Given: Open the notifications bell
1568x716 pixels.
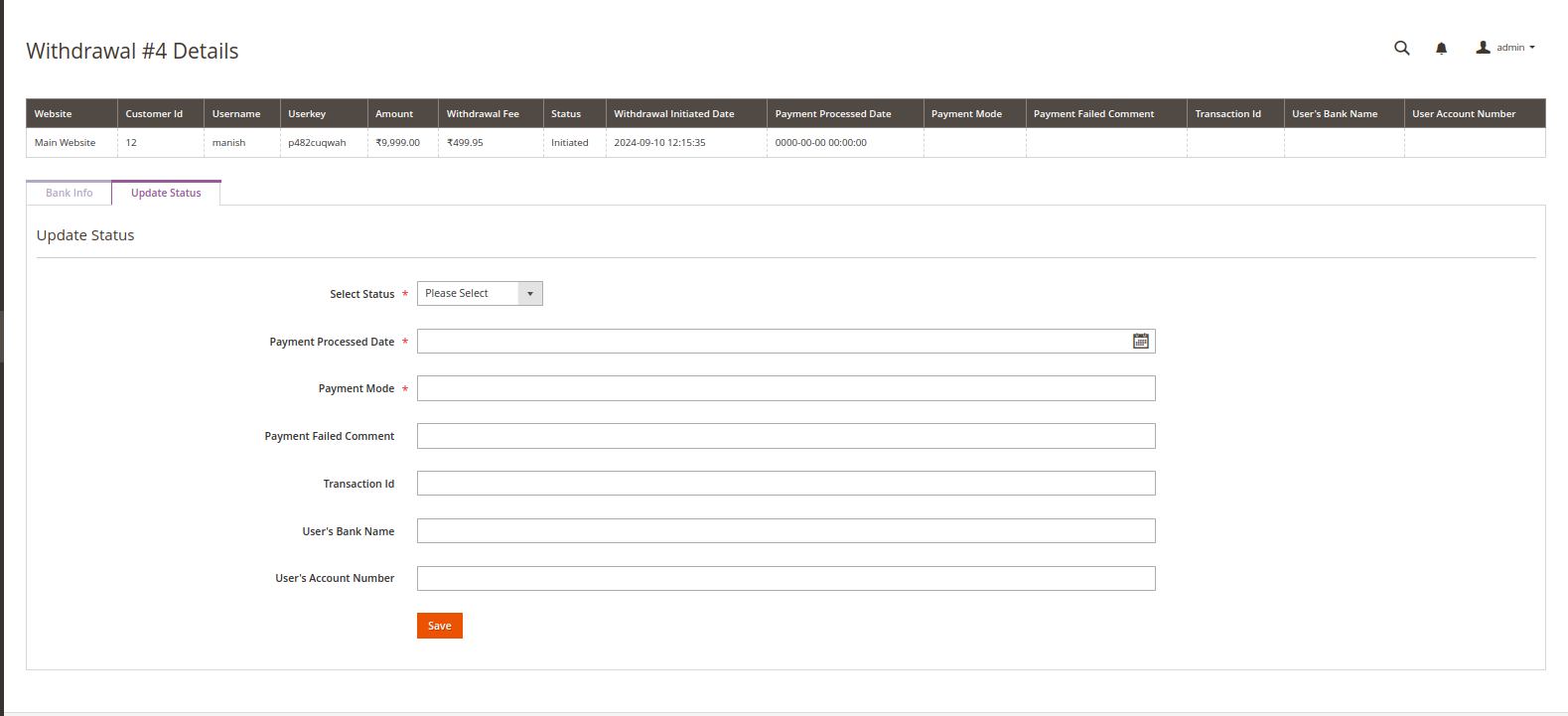Looking at the screenshot, I should 1441,48.
